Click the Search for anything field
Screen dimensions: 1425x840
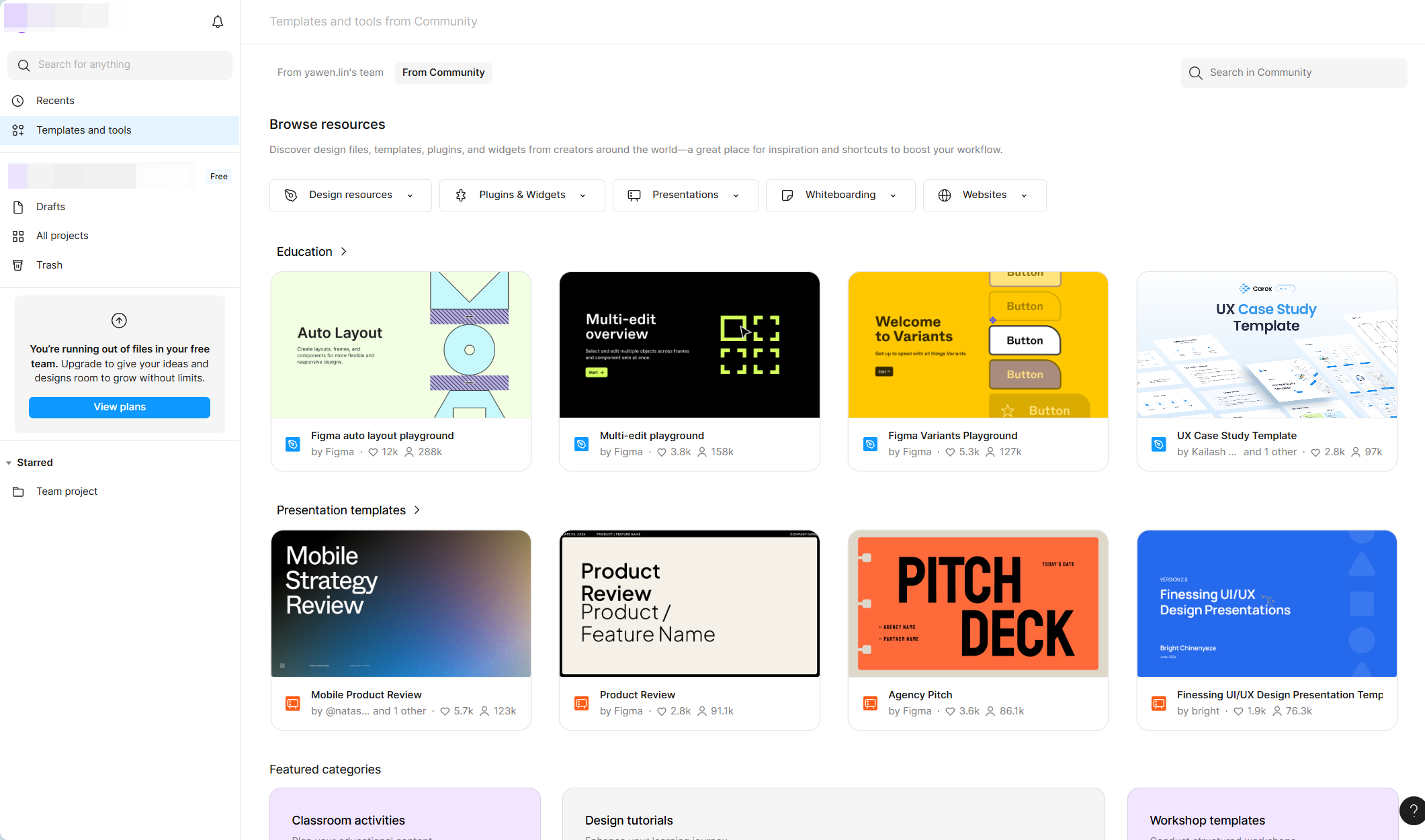120,65
